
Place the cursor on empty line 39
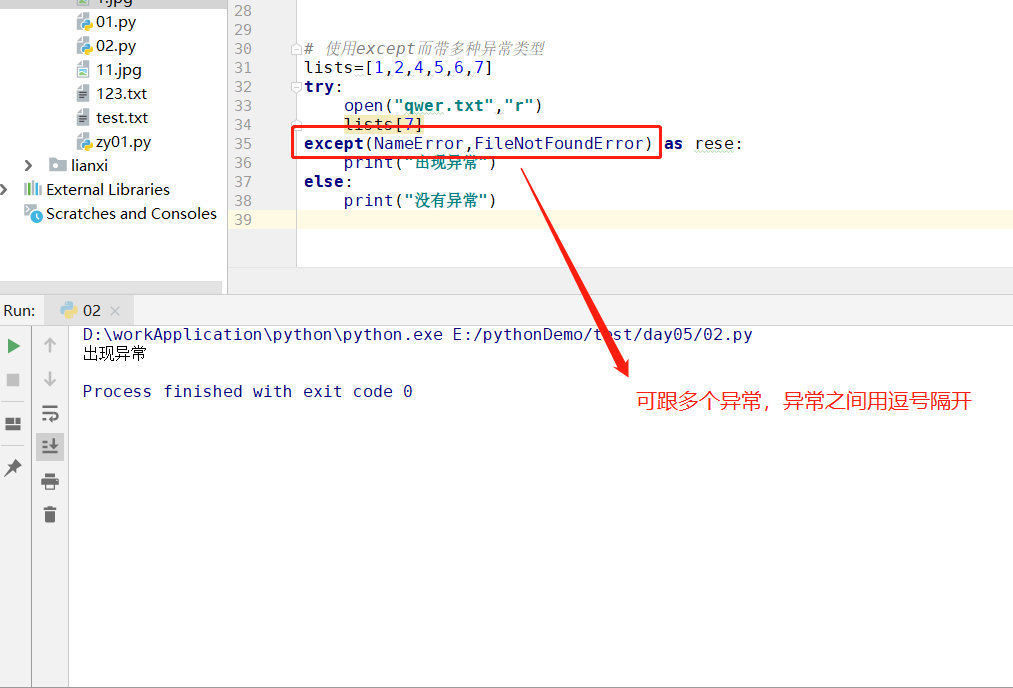[x=654, y=220]
